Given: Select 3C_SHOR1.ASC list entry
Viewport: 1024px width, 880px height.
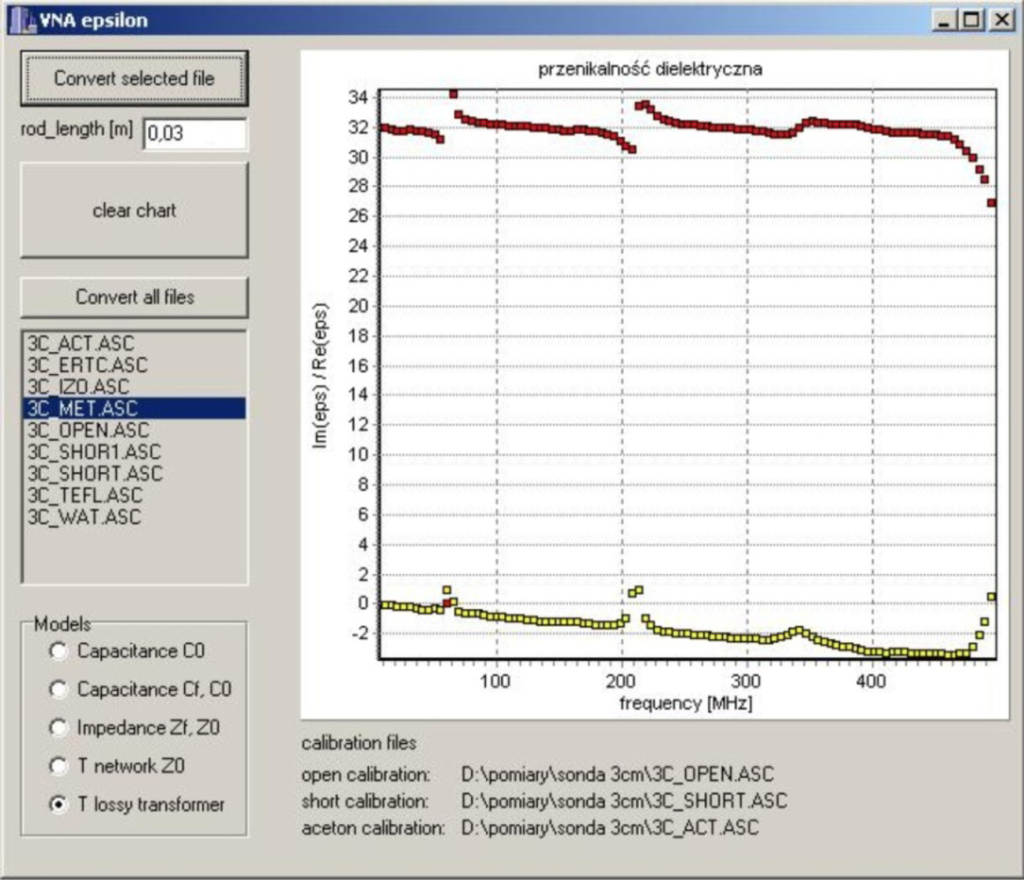Looking at the screenshot, I should click(x=93, y=452).
